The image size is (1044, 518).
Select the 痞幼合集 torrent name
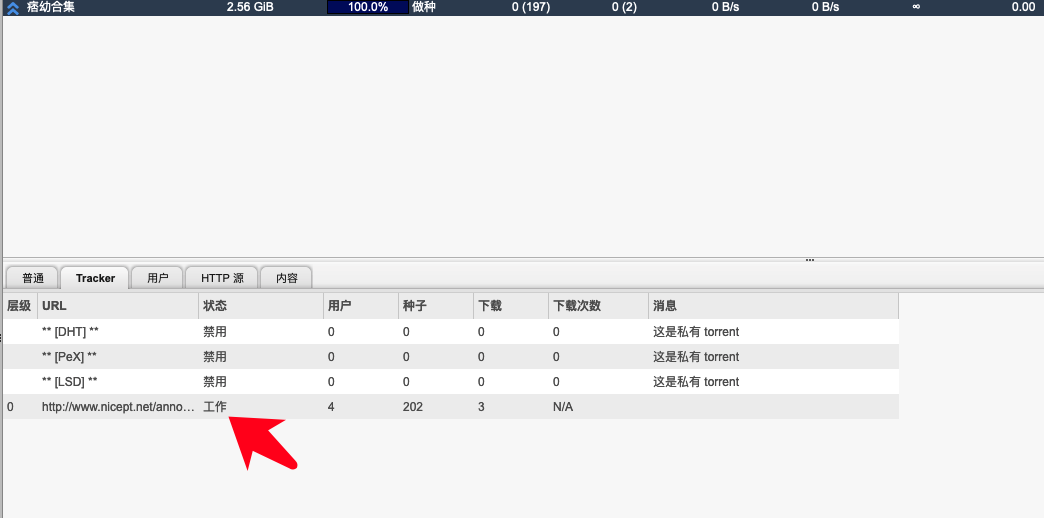[51, 7]
